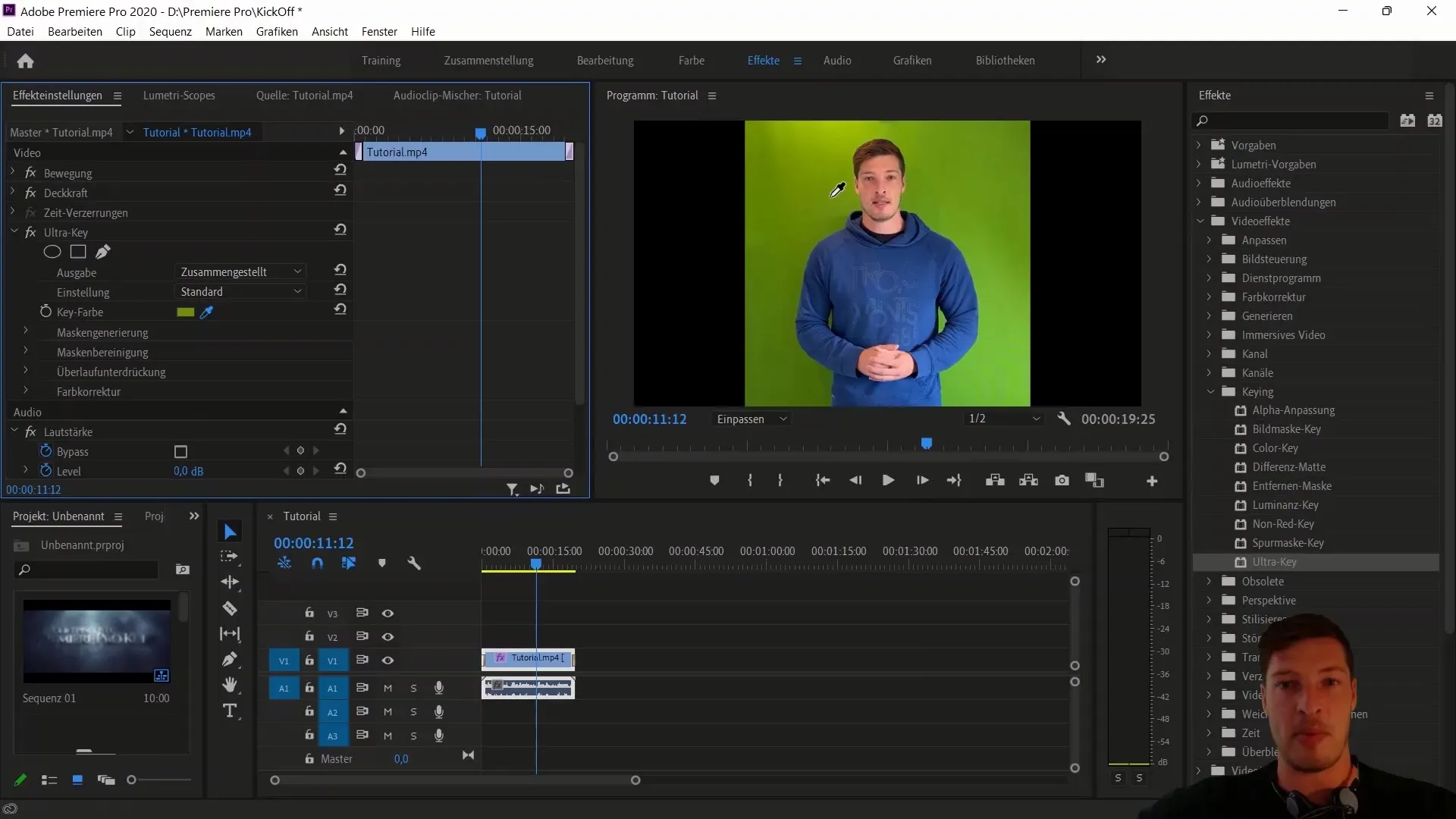Screen dimensions: 1456x819
Task: Open timeline display settings wrench
Action: pyautogui.click(x=414, y=563)
